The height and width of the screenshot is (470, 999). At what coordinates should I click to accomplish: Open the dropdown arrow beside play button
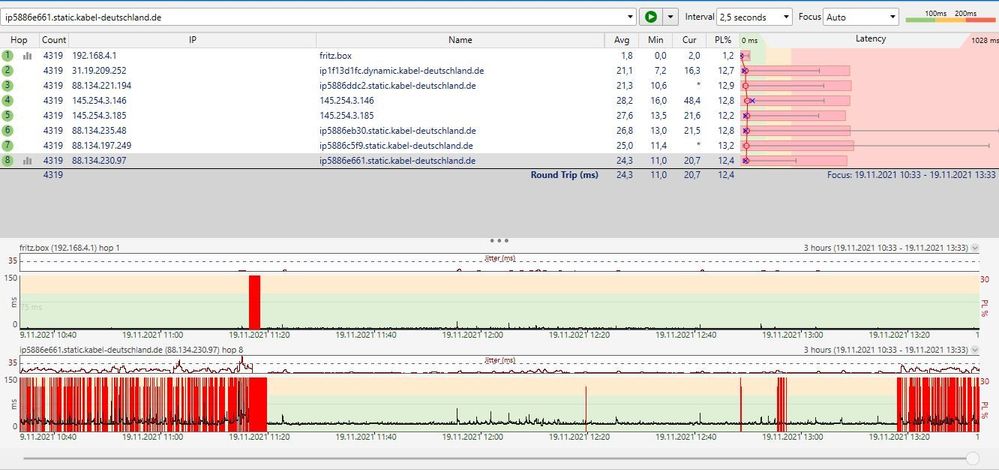[671, 17]
